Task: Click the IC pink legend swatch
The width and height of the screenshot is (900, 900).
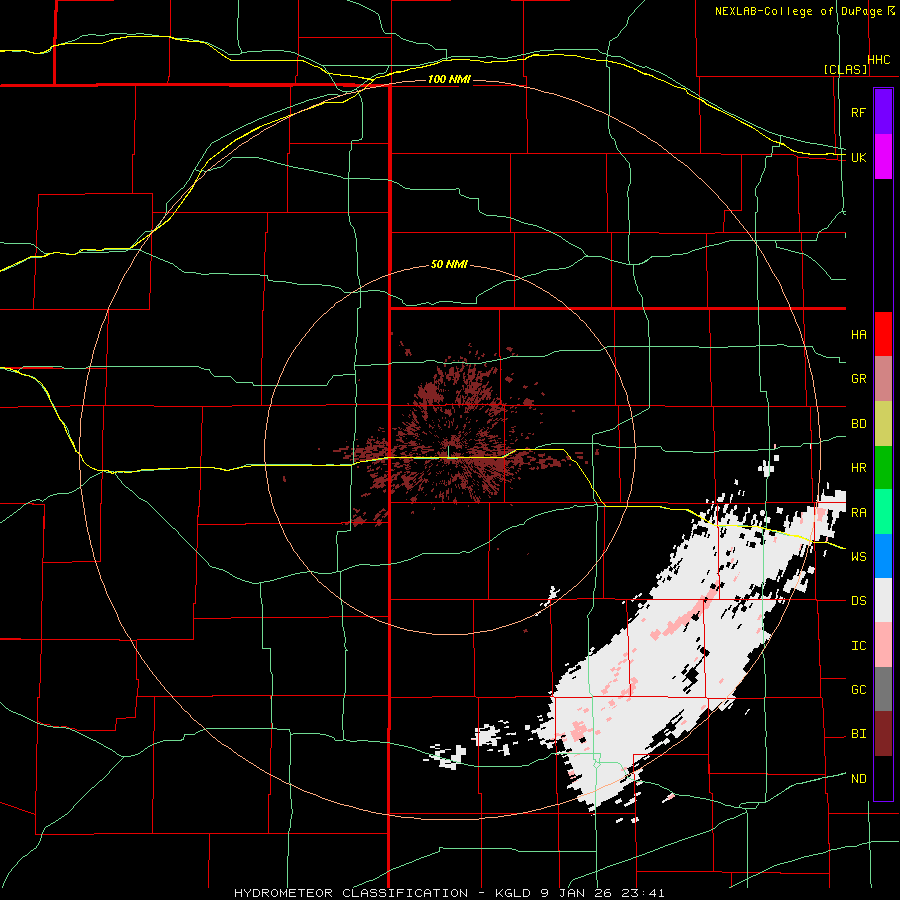Action: tap(883, 645)
